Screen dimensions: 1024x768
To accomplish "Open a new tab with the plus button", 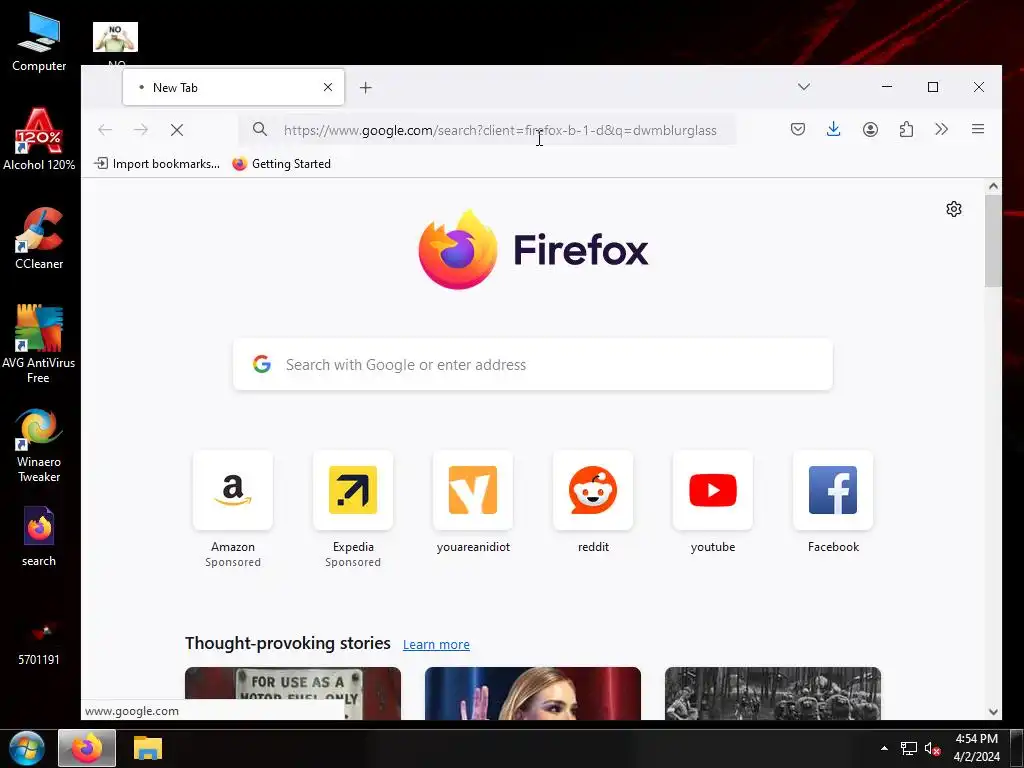I will point(366,88).
